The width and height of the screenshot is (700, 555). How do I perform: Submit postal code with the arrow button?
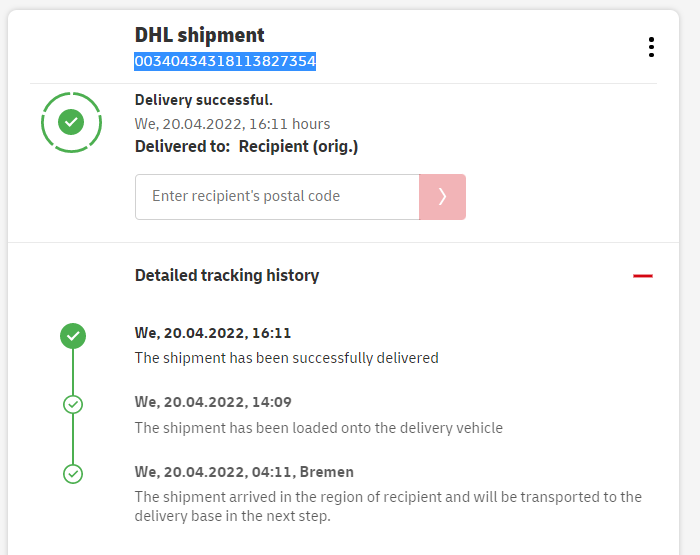point(442,197)
